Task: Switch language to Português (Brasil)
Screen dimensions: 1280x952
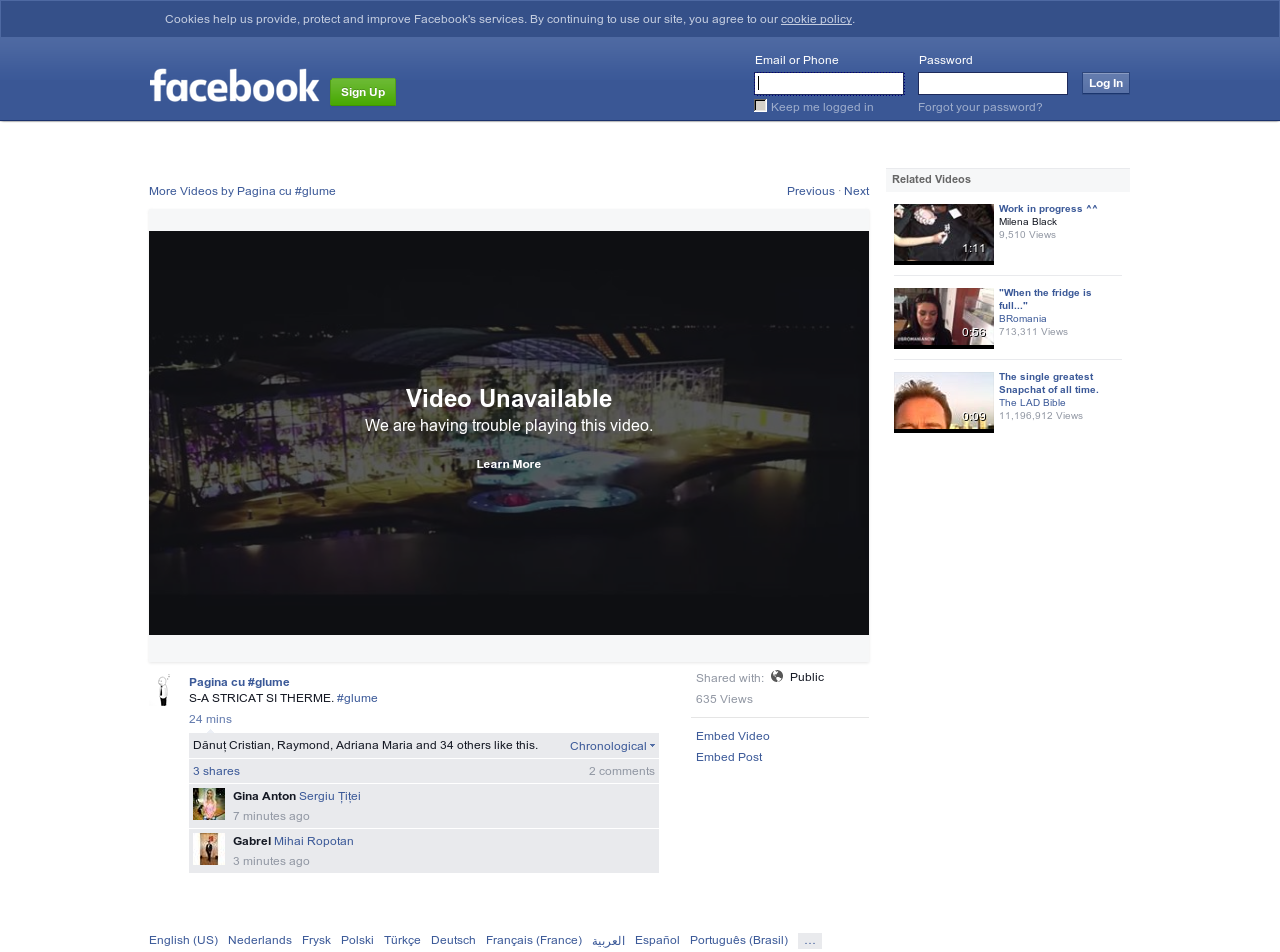Action: click(x=739, y=940)
